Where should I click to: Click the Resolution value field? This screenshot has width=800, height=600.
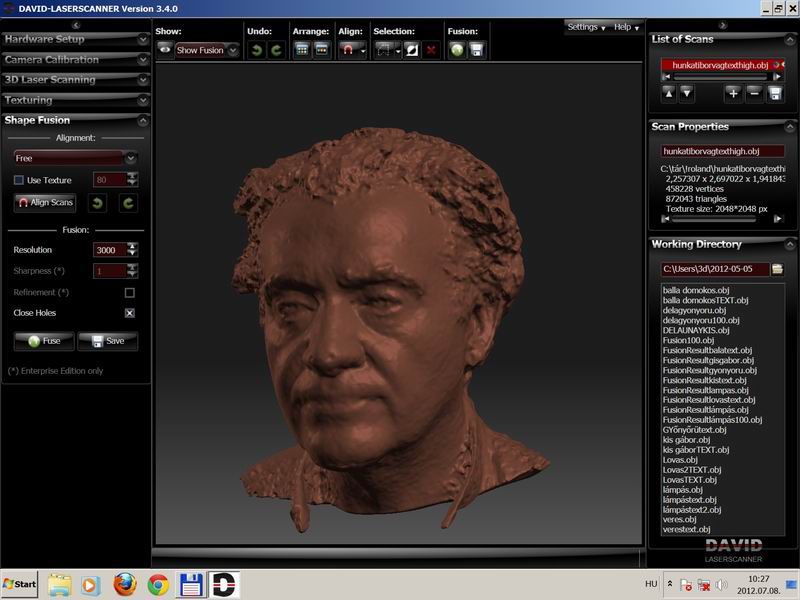click(108, 250)
